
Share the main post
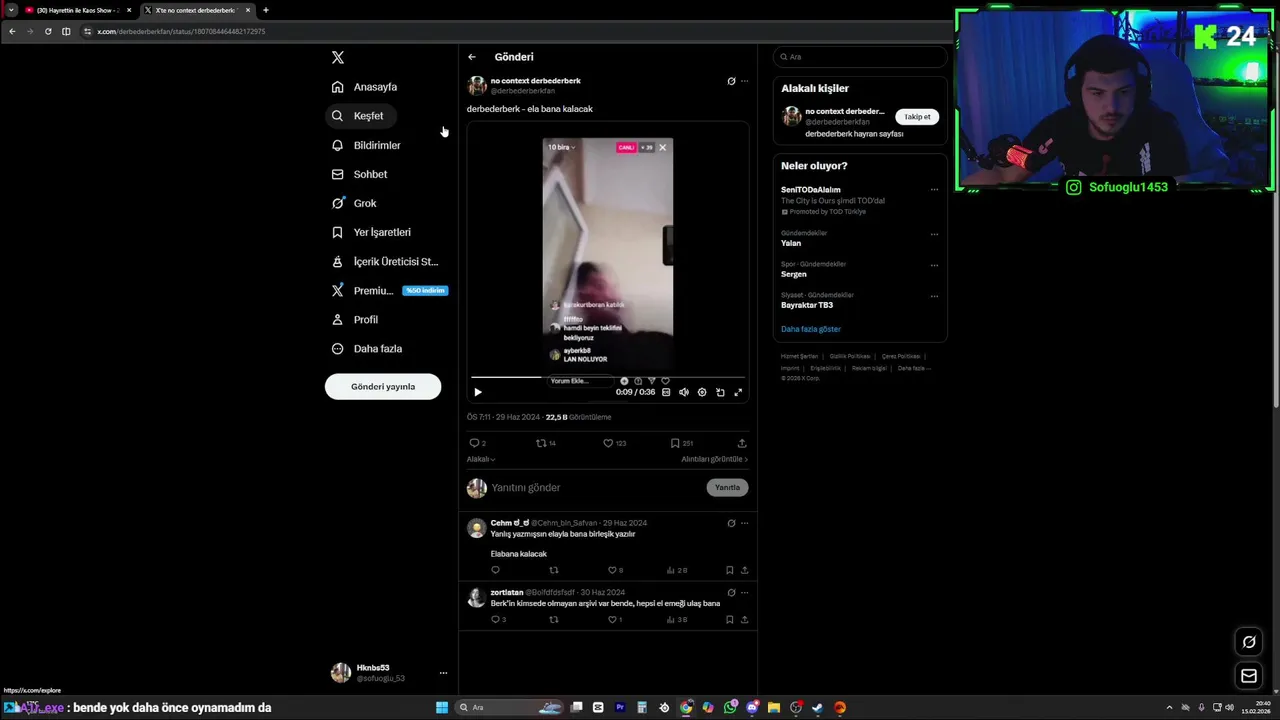742,443
